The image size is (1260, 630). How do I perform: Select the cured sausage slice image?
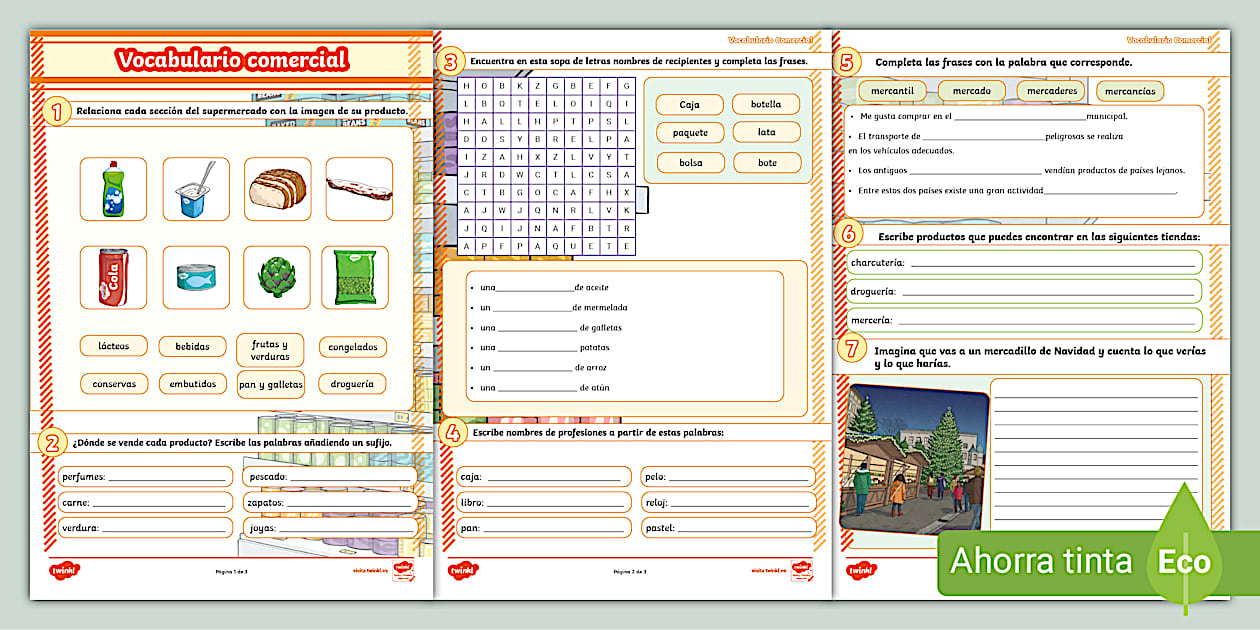(x=358, y=189)
